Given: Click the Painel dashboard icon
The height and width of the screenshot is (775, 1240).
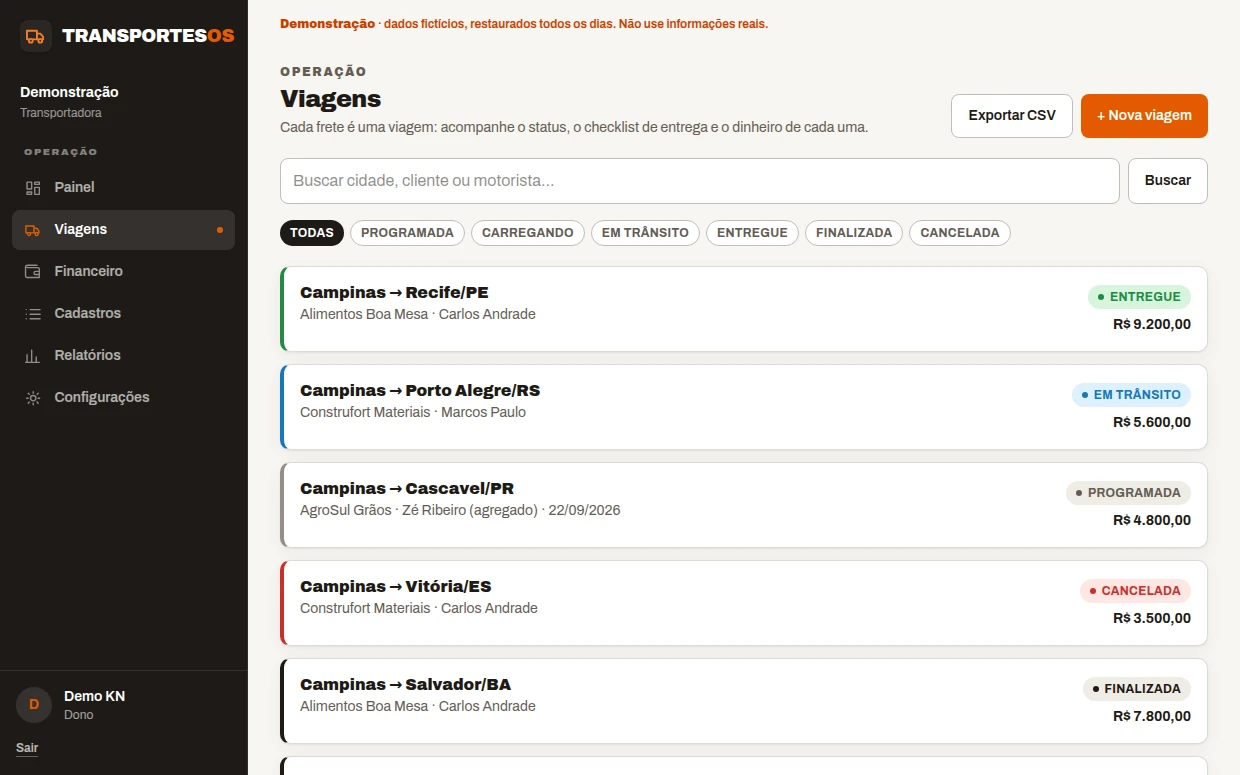Looking at the screenshot, I should pyautogui.click(x=33, y=187).
